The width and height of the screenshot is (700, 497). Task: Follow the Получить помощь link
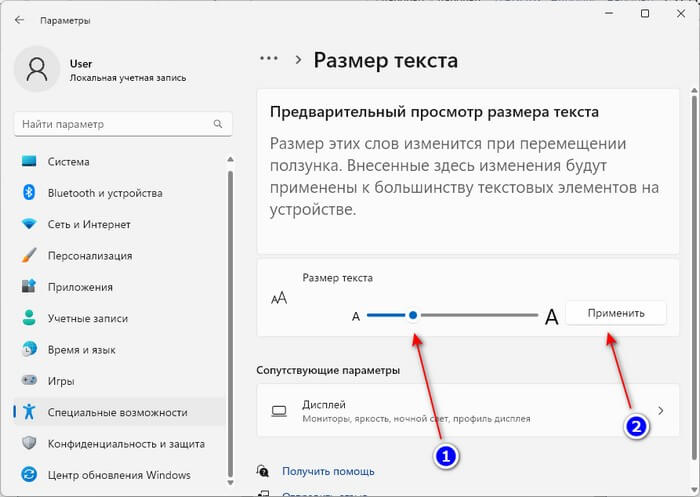coord(328,471)
